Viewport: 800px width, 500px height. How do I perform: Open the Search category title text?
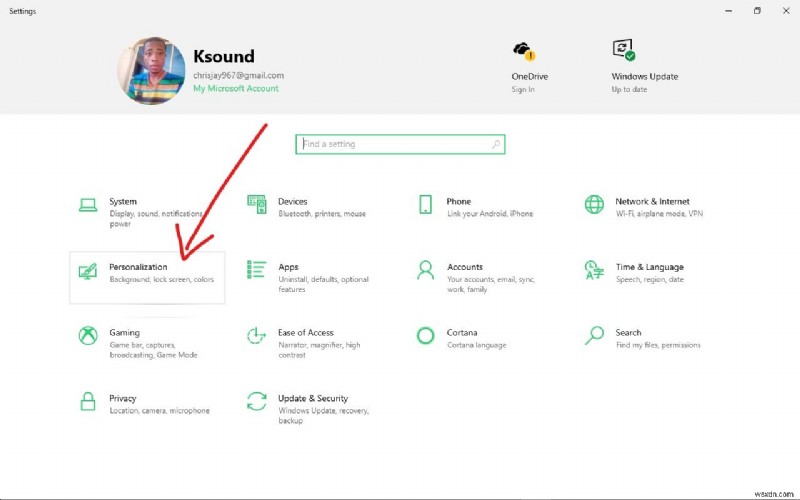[628, 333]
